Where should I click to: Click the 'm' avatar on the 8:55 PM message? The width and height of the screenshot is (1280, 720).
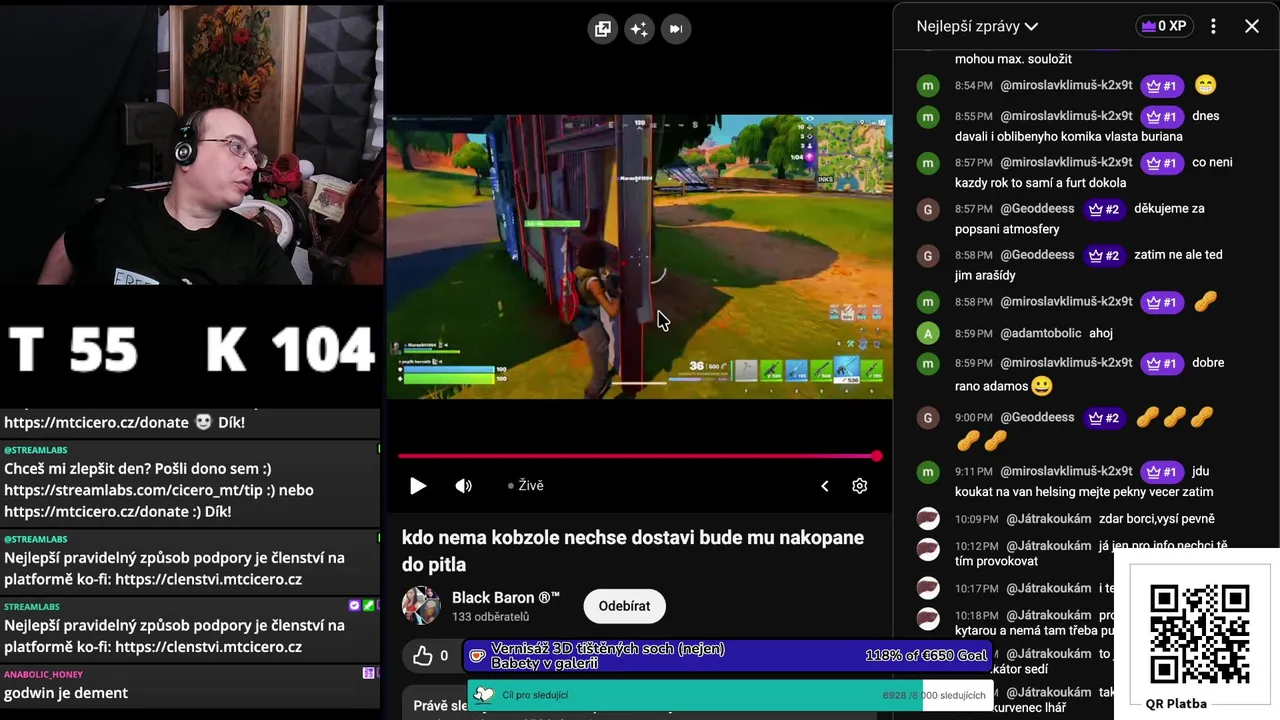(x=928, y=116)
